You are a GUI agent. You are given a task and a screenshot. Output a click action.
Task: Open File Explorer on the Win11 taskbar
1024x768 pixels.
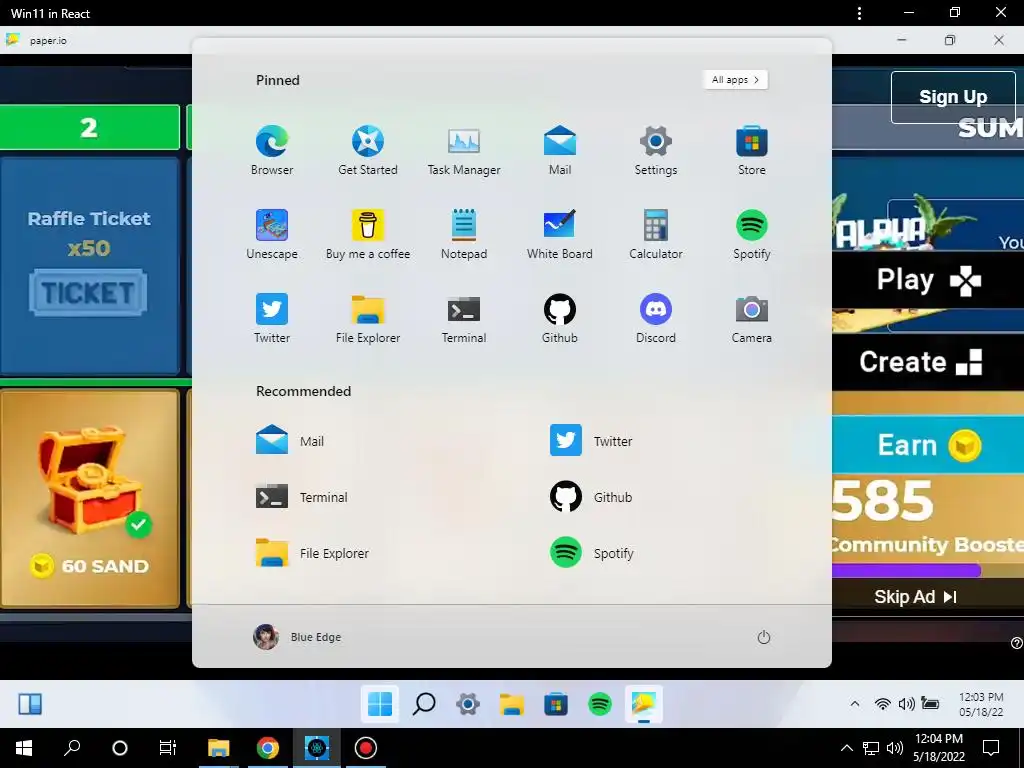click(x=511, y=704)
